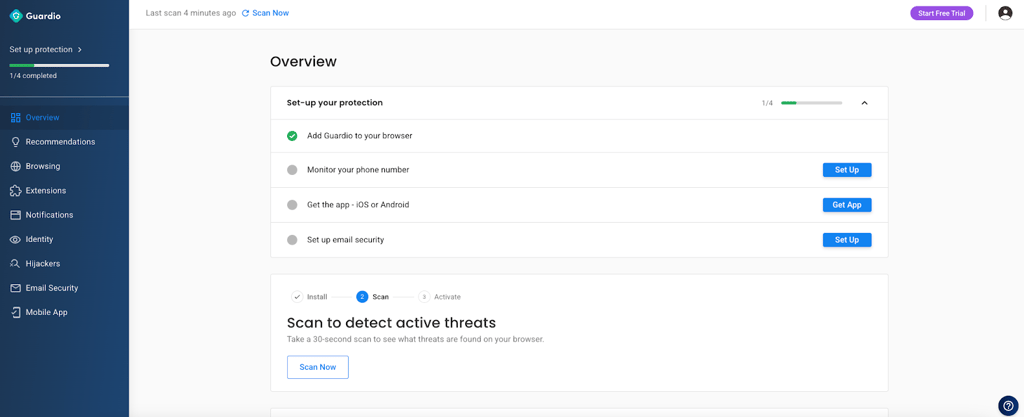The width and height of the screenshot is (1024, 417).
Task: Click the Get App button
Action: tap(847, 205)
